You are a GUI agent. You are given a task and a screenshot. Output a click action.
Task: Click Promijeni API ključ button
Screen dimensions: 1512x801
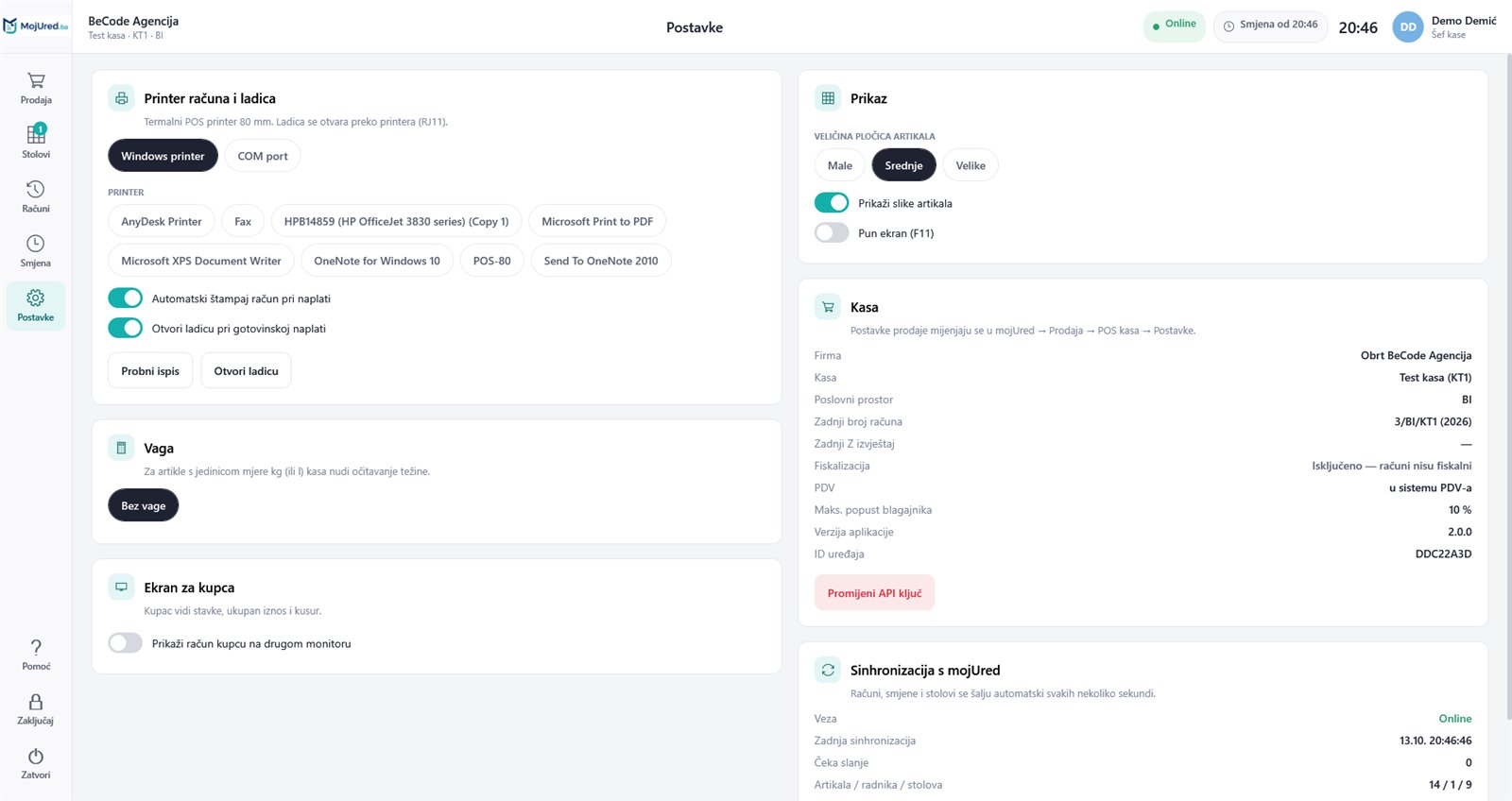point(874,593)
